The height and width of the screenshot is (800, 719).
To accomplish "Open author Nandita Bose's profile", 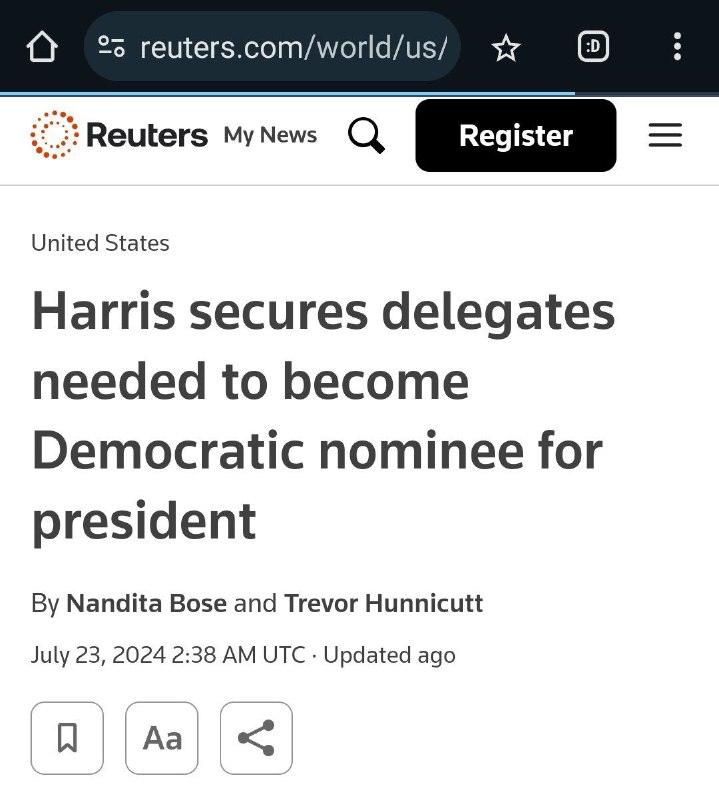I will 146,603.
